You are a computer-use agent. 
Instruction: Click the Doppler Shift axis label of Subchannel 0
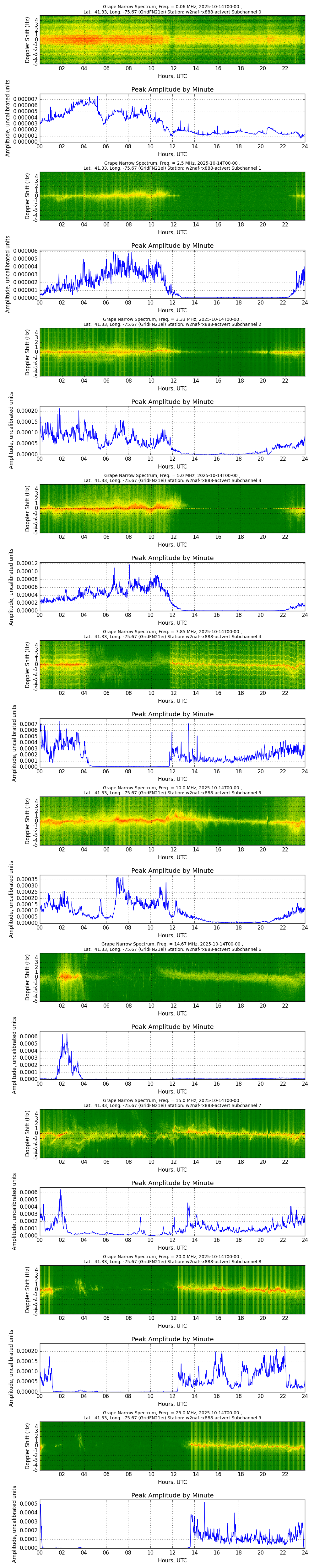click(27, 40)
